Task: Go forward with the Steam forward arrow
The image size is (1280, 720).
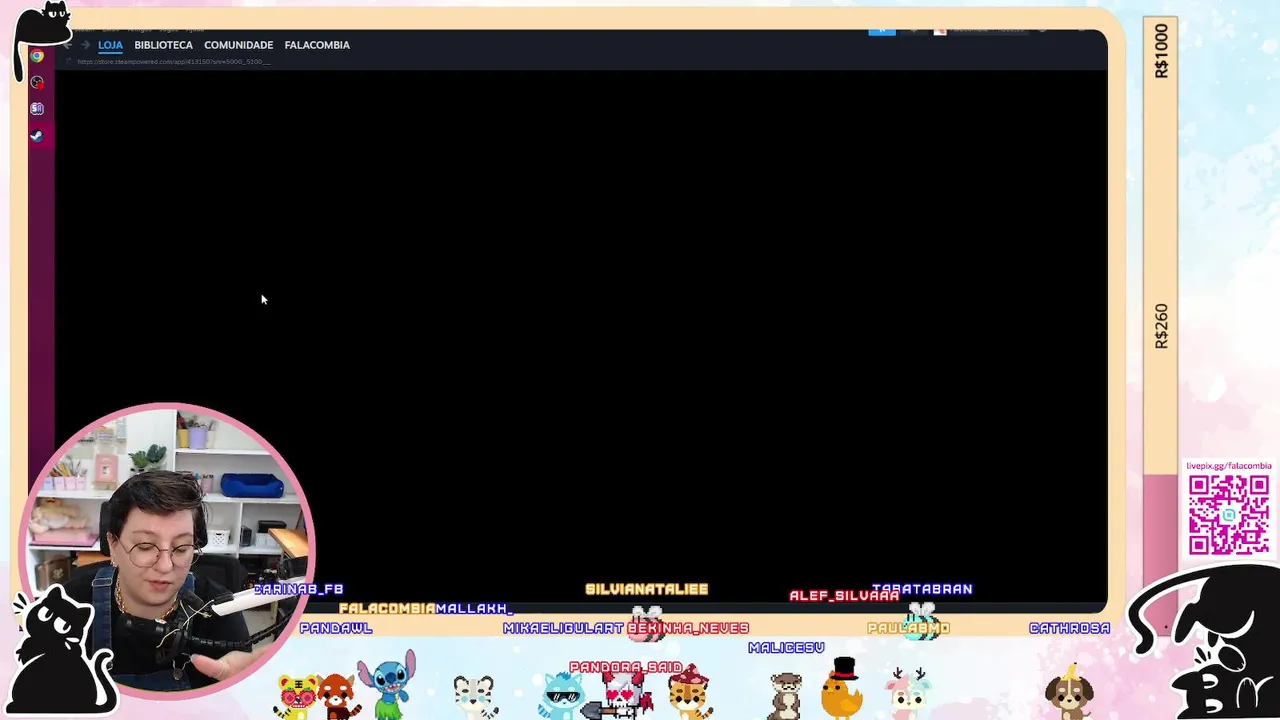Action: [85, 45]
